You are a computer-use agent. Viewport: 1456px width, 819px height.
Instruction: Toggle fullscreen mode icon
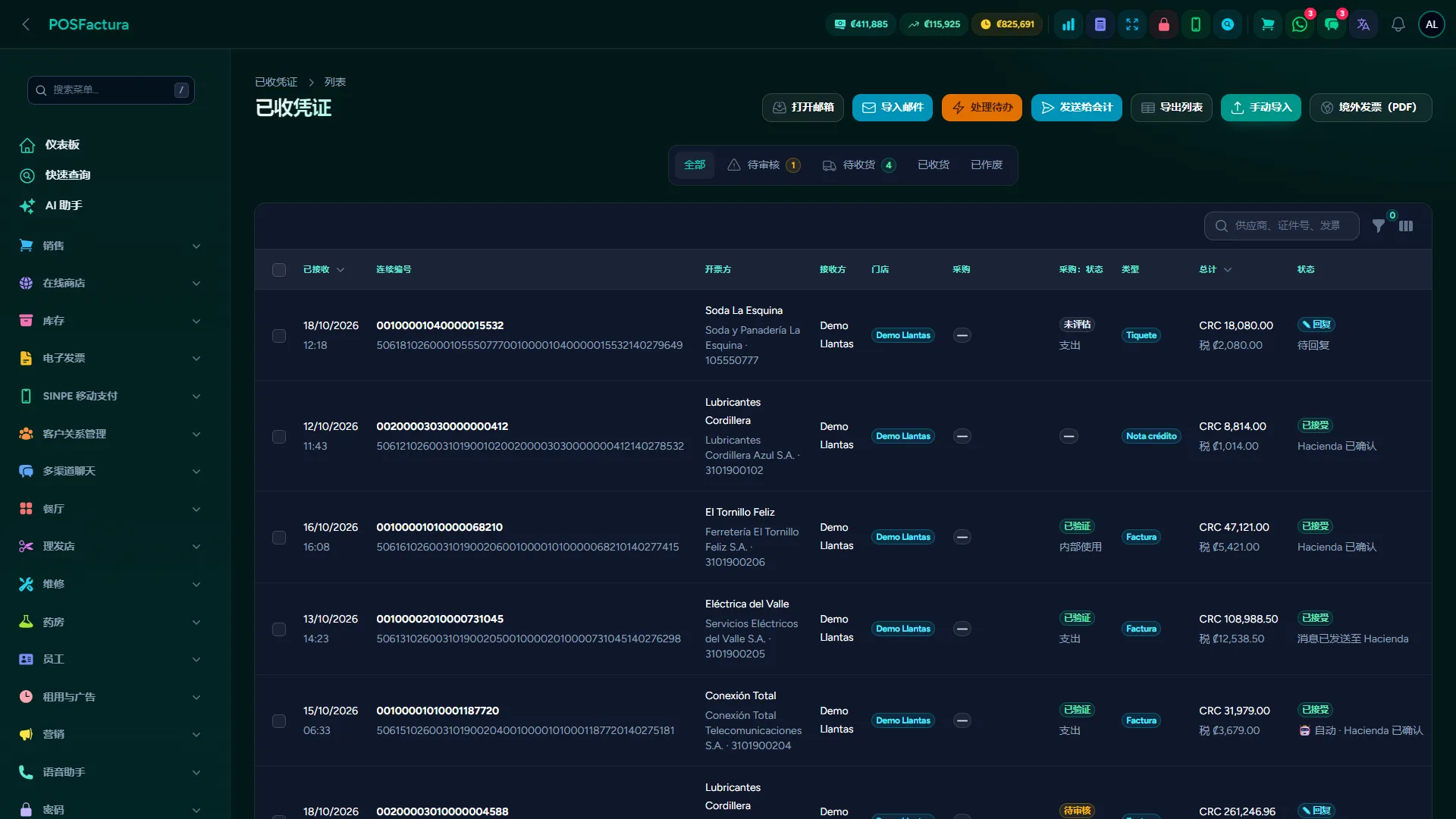click(1132, 24)
